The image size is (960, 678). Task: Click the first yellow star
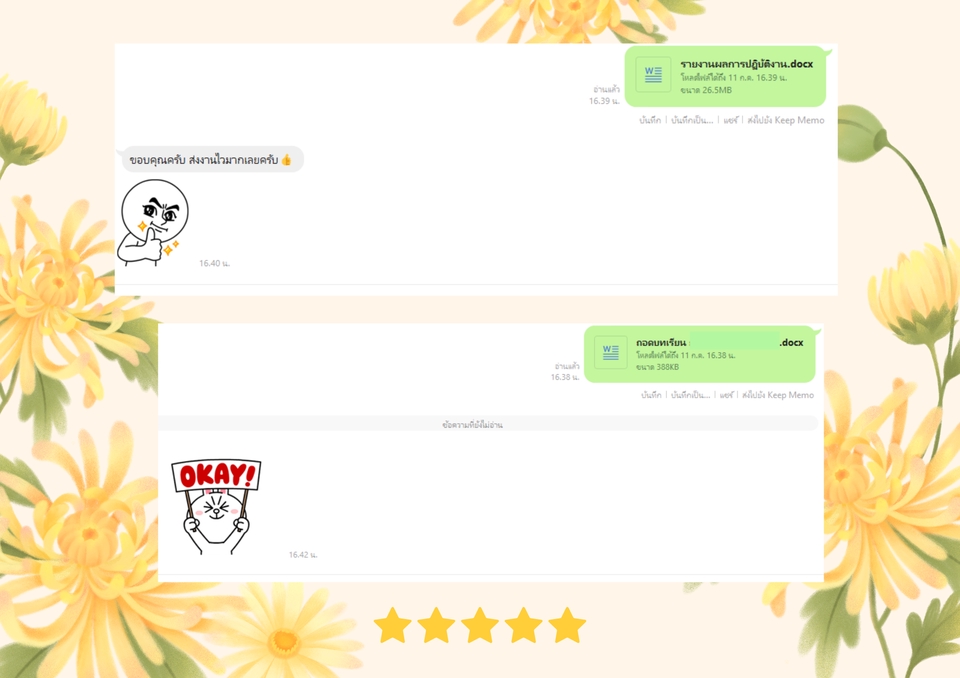tap(392, 625)
